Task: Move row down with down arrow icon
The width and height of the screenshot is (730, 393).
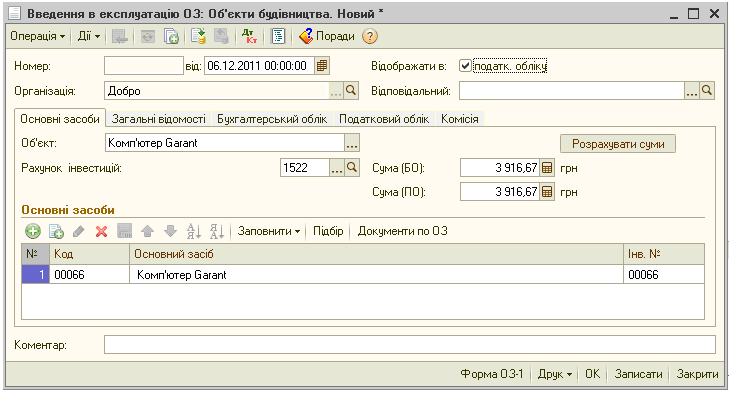Action: click(170, 231)
